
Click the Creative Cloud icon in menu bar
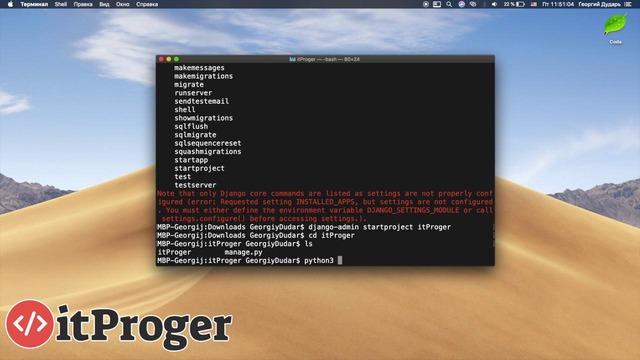tap(473, 4)
